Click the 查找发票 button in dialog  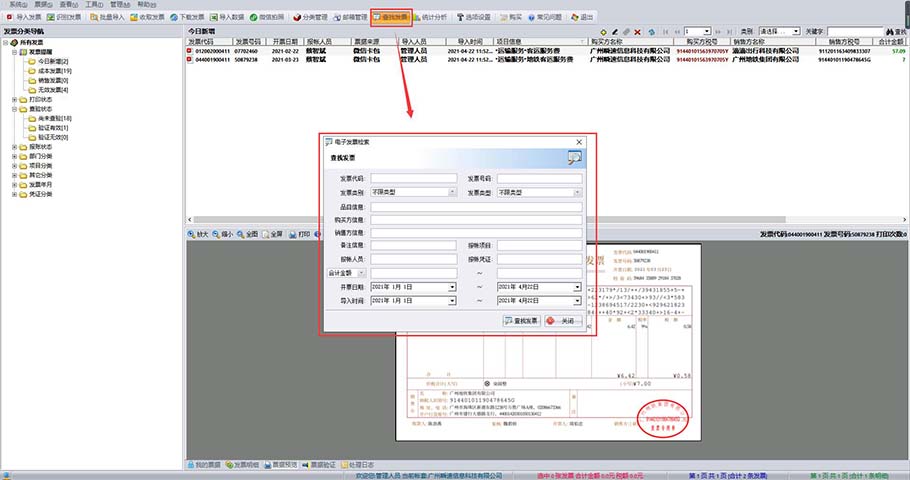tap(521, 321)
